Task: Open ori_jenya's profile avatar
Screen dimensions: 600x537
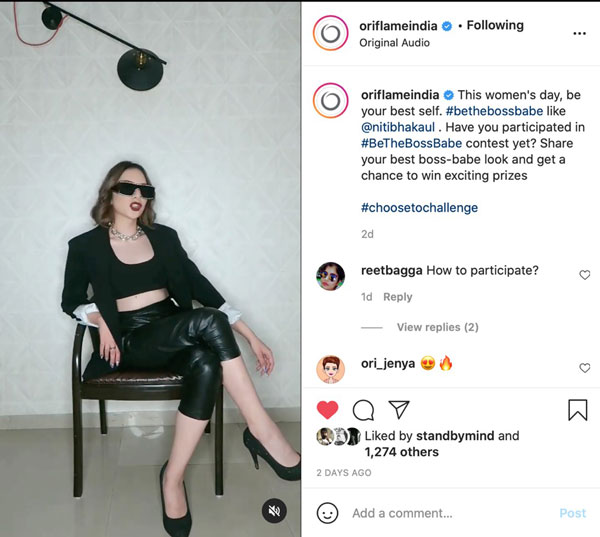Action: [x=331, y=369]
